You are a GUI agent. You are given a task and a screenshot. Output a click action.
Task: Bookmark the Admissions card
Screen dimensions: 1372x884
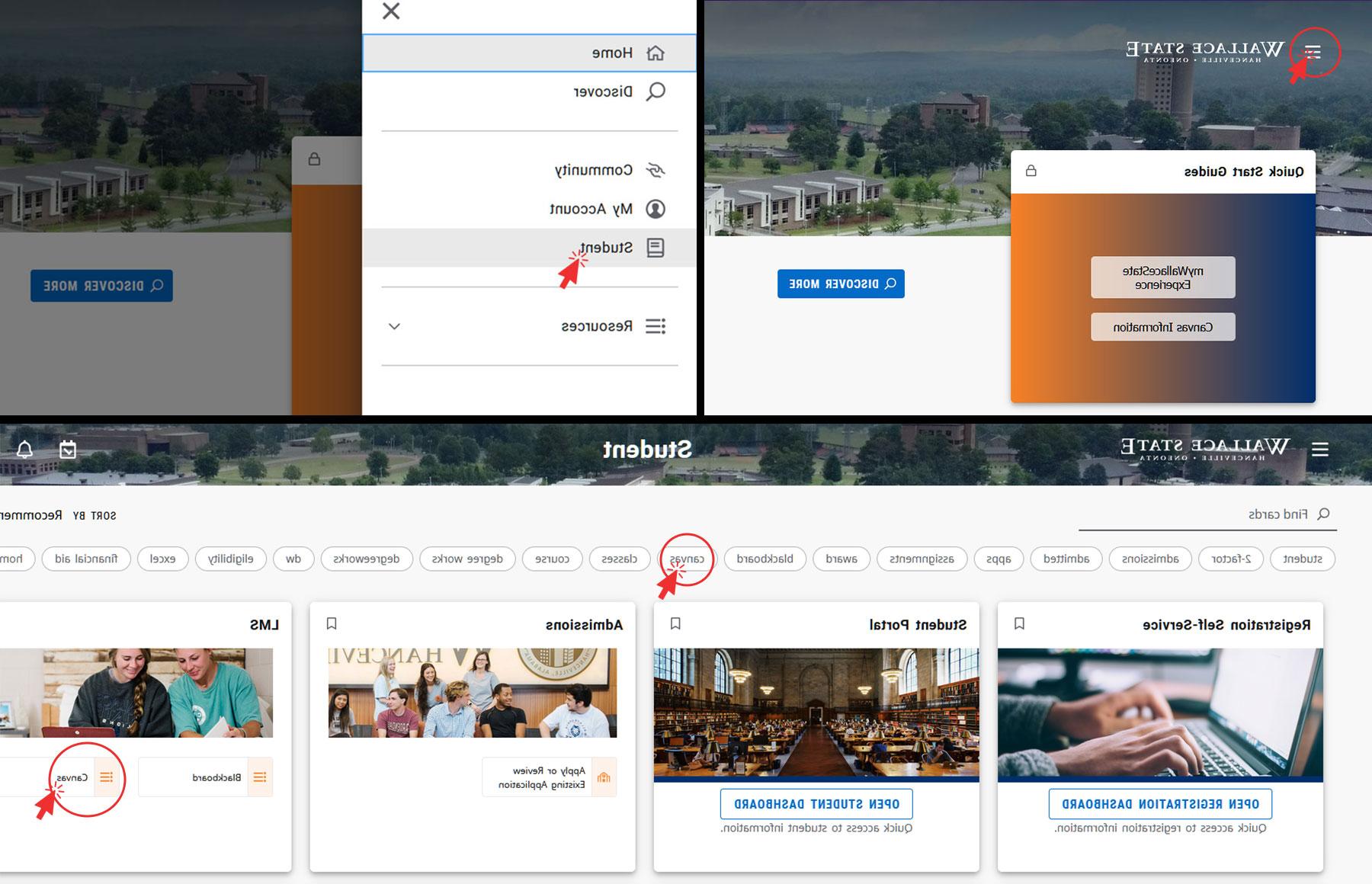pos(332,624)
